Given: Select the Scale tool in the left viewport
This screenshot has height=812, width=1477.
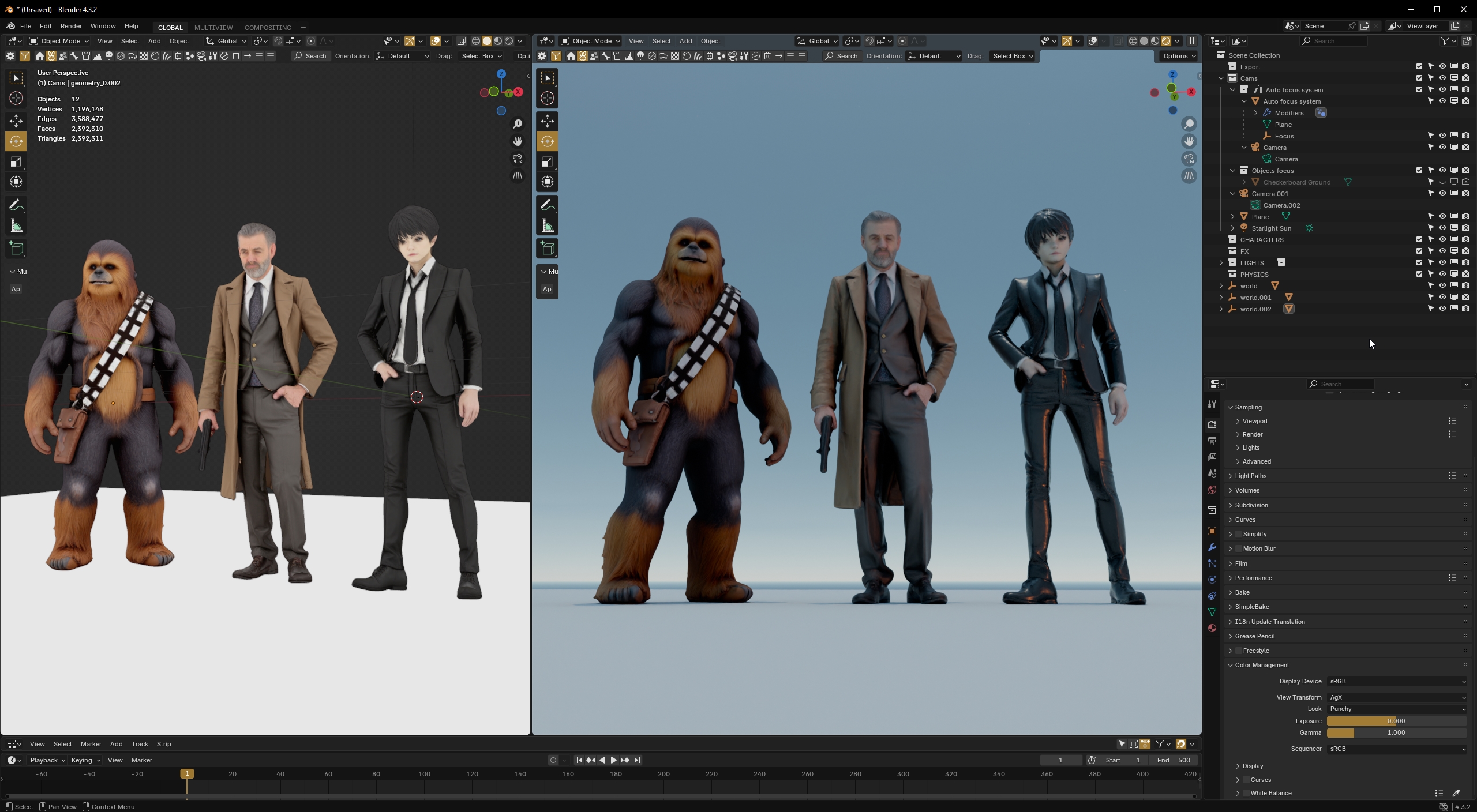Looking at the screenshot, I should click(x=16, y=162).
